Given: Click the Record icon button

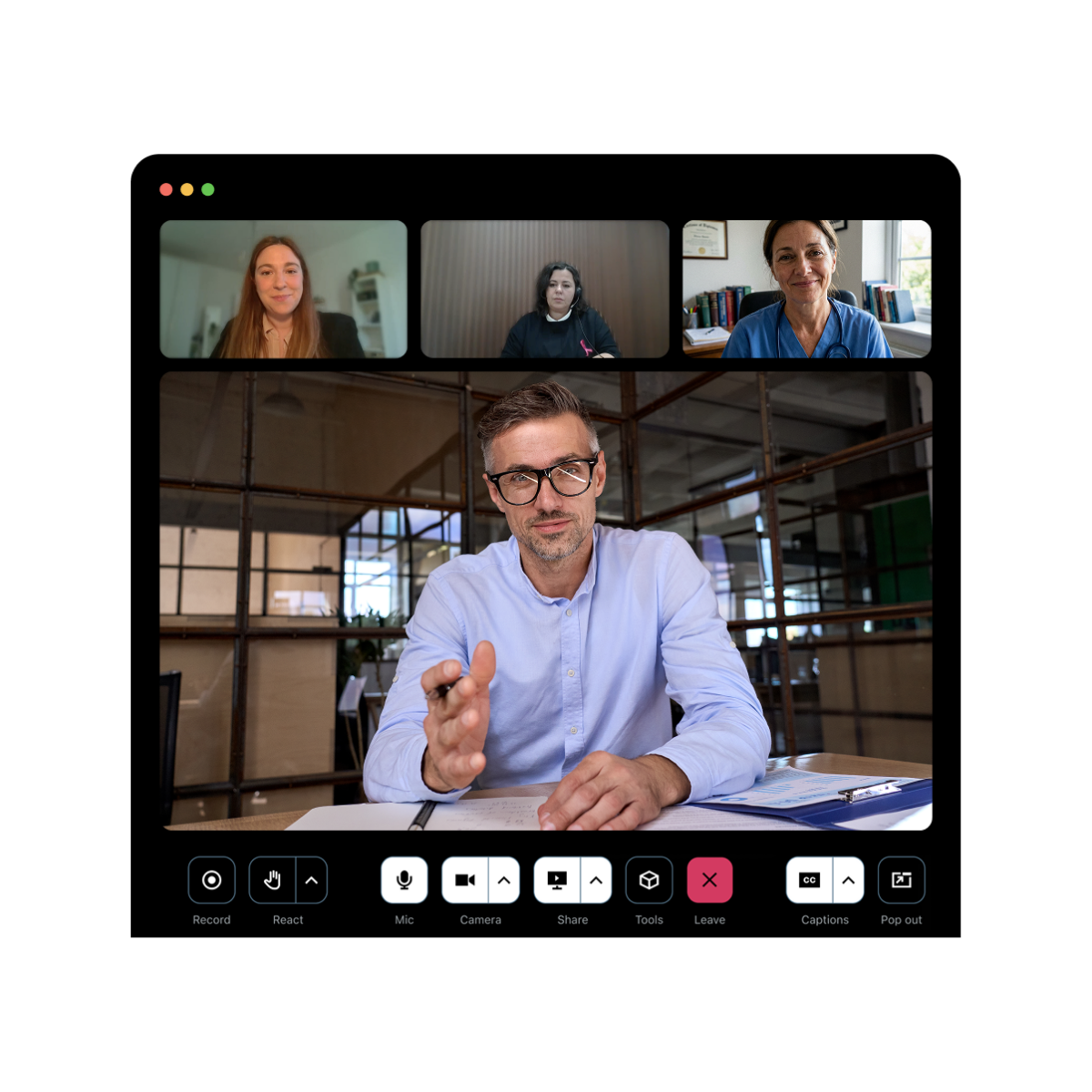Looking at the screenshot, I should pyautogui.click(x=211, y=880).
